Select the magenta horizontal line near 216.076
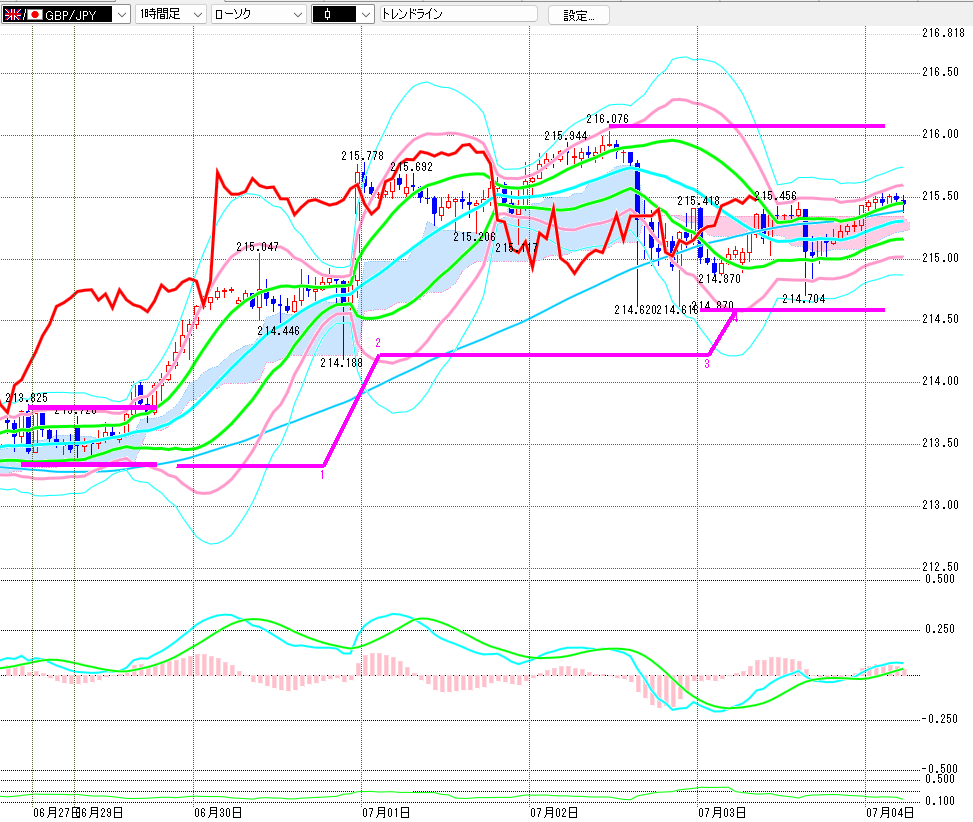Screen dimensions: 973x822 click(747, 126)
